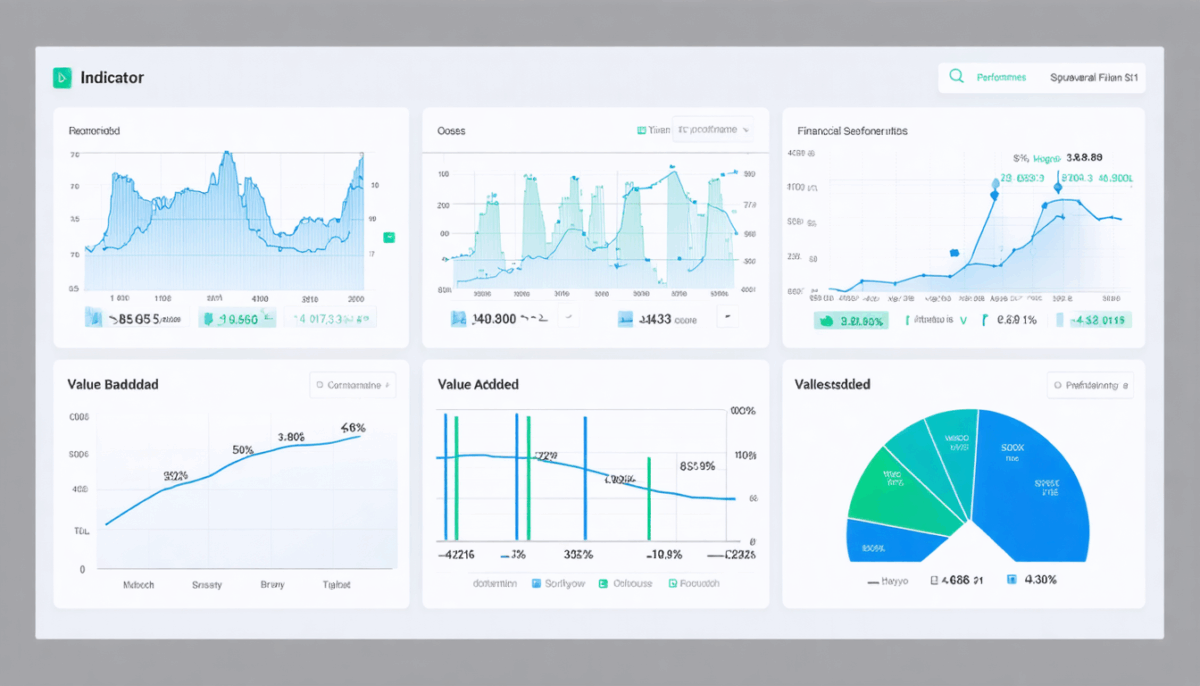Click the 46% data point on line chart

tap(359, 436)
